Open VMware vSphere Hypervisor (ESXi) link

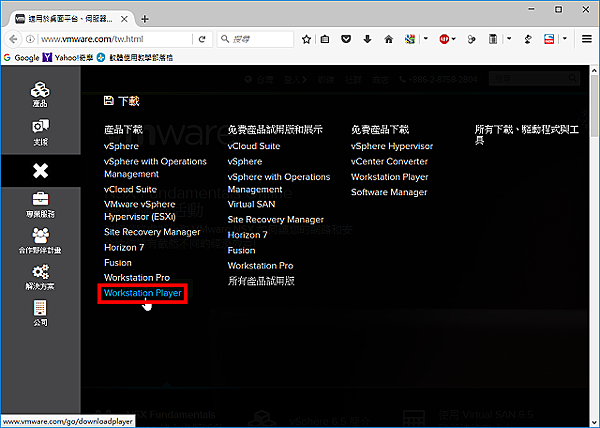tap(140, 210)
